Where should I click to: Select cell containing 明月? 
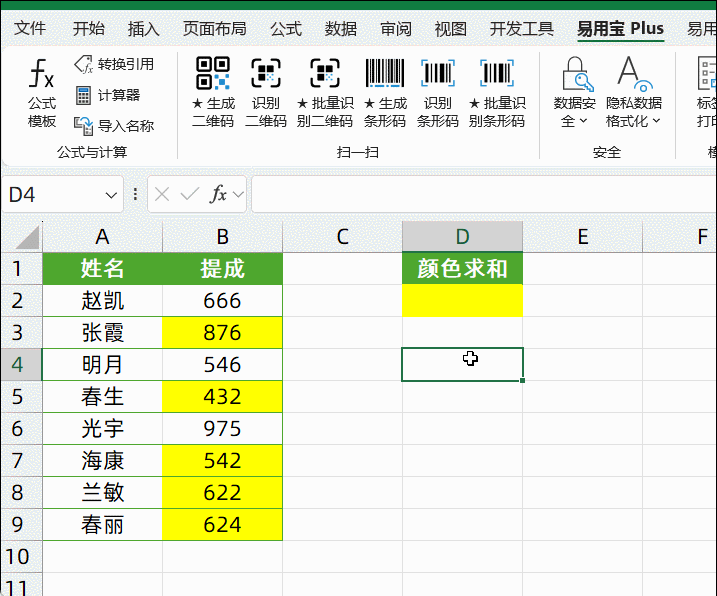pyautogui.click(x=102, y=365)
